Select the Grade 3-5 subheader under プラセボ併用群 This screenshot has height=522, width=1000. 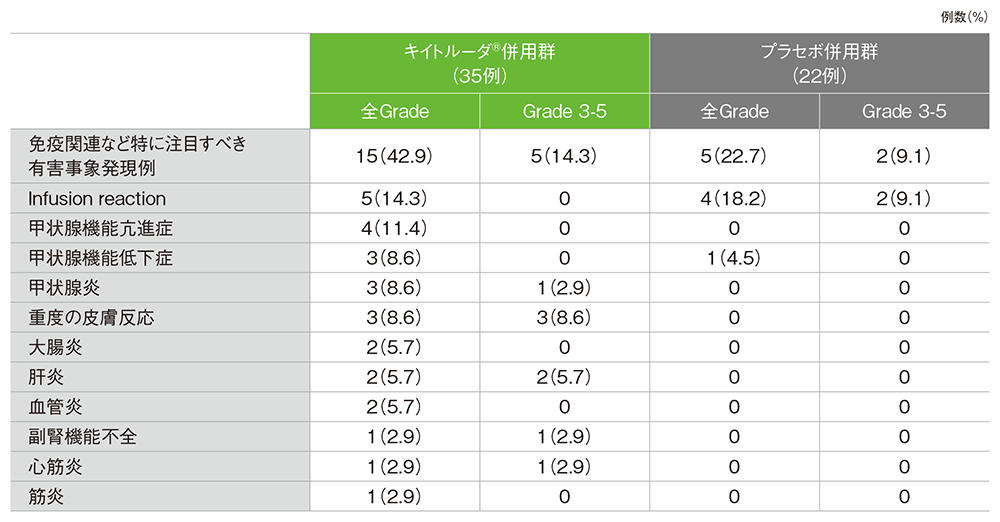[x=904, y=112]
